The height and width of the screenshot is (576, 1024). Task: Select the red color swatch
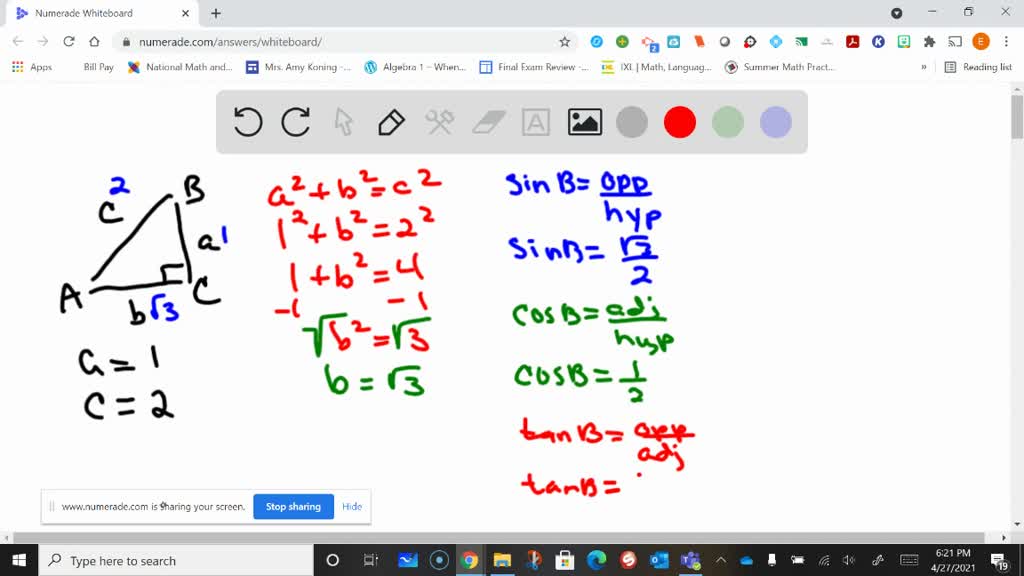click(680, 122)
